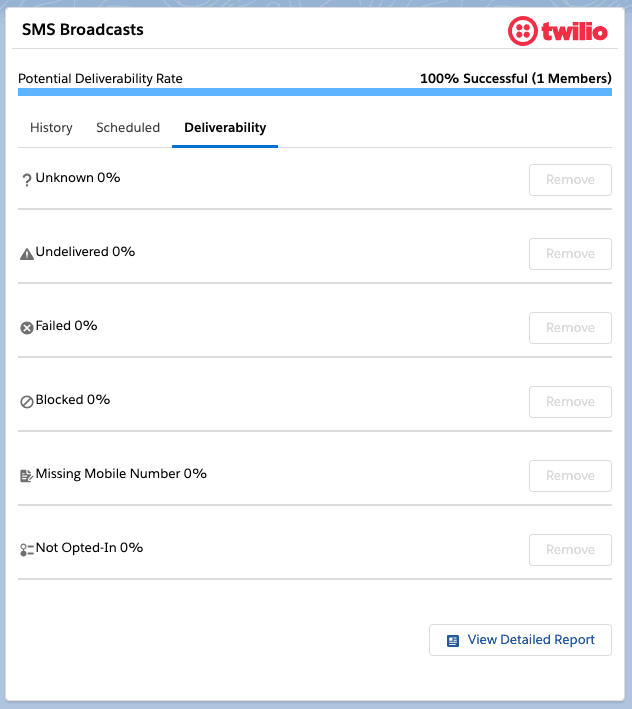Click the Unknown question mark icon
The height and width of the screenshot is (709, 632).
coord(27,180)
